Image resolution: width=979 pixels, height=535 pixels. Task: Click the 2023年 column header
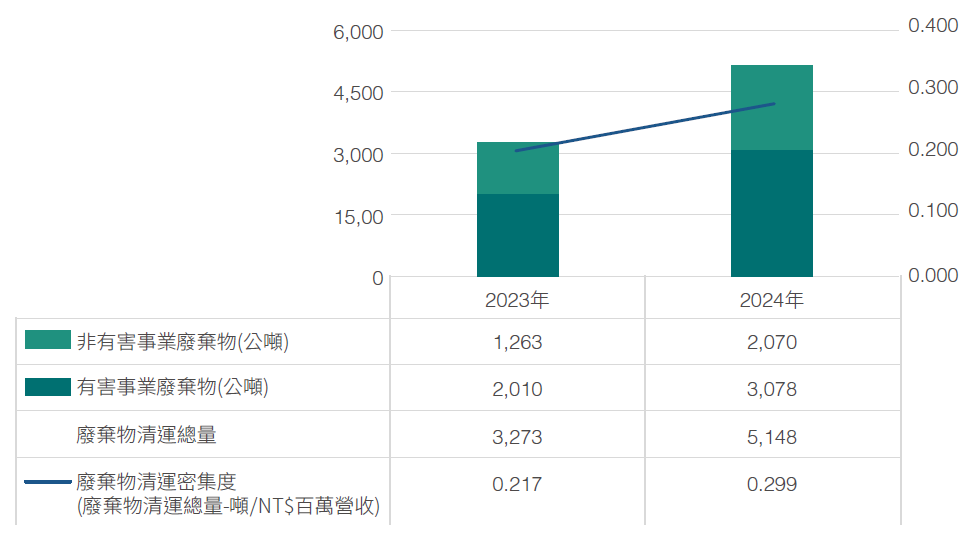click(x=517, y=299)
